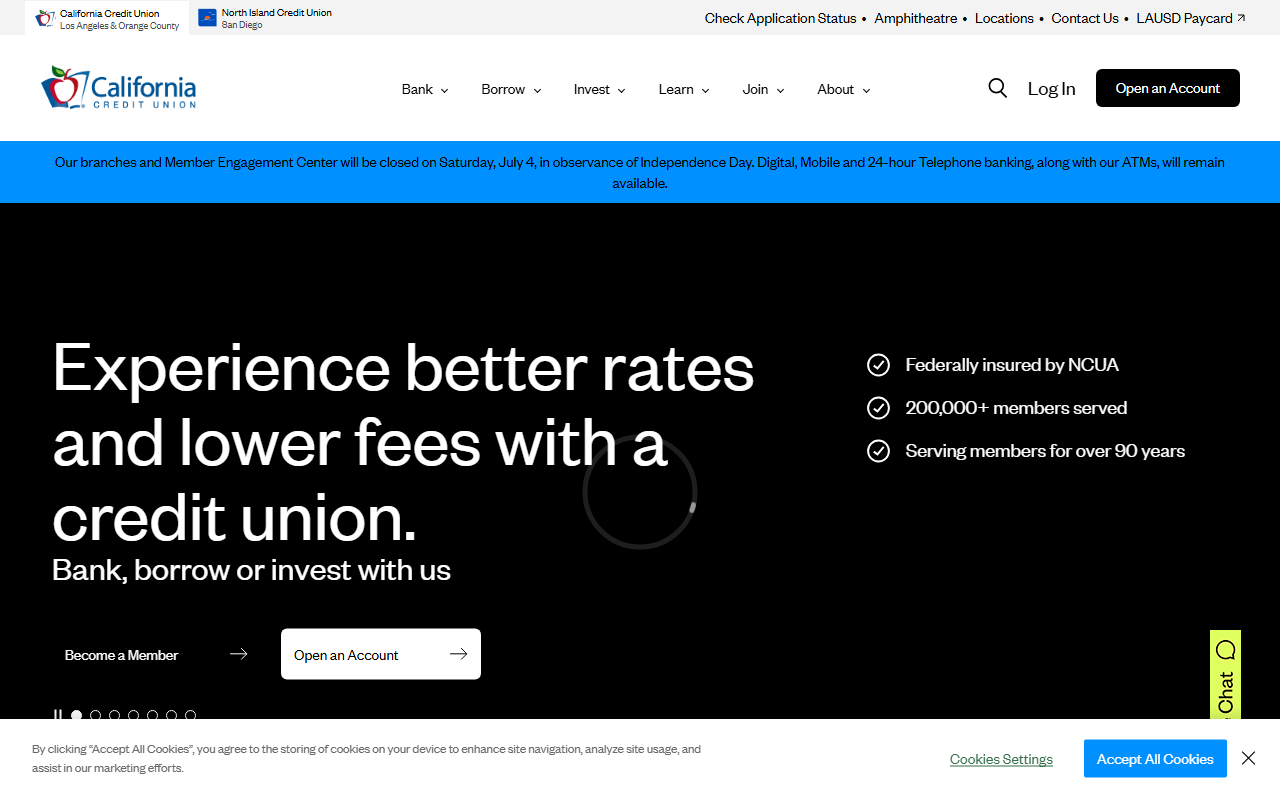Click the chat bubble icon

[1226, 650]
